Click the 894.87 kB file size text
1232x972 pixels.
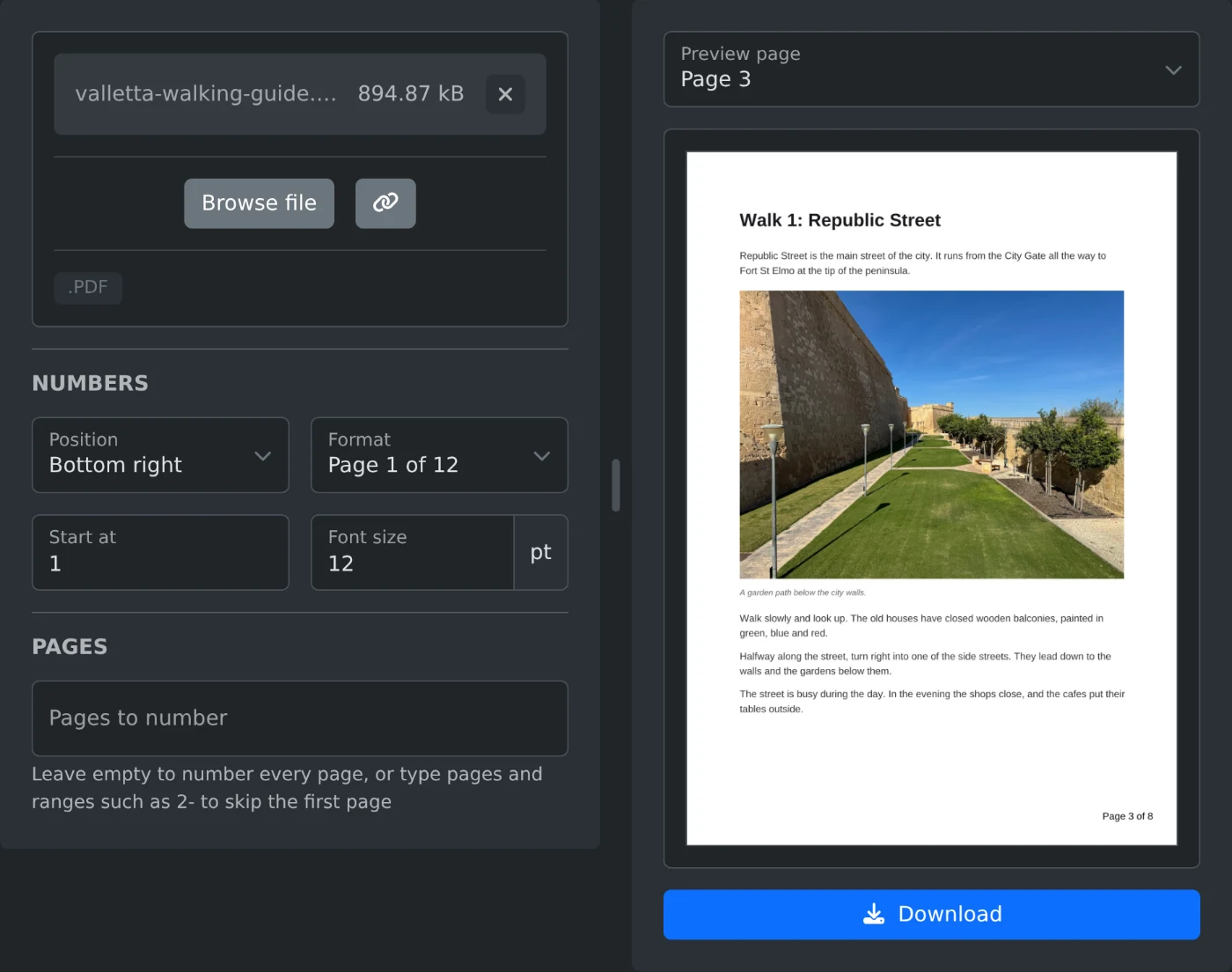411,94
